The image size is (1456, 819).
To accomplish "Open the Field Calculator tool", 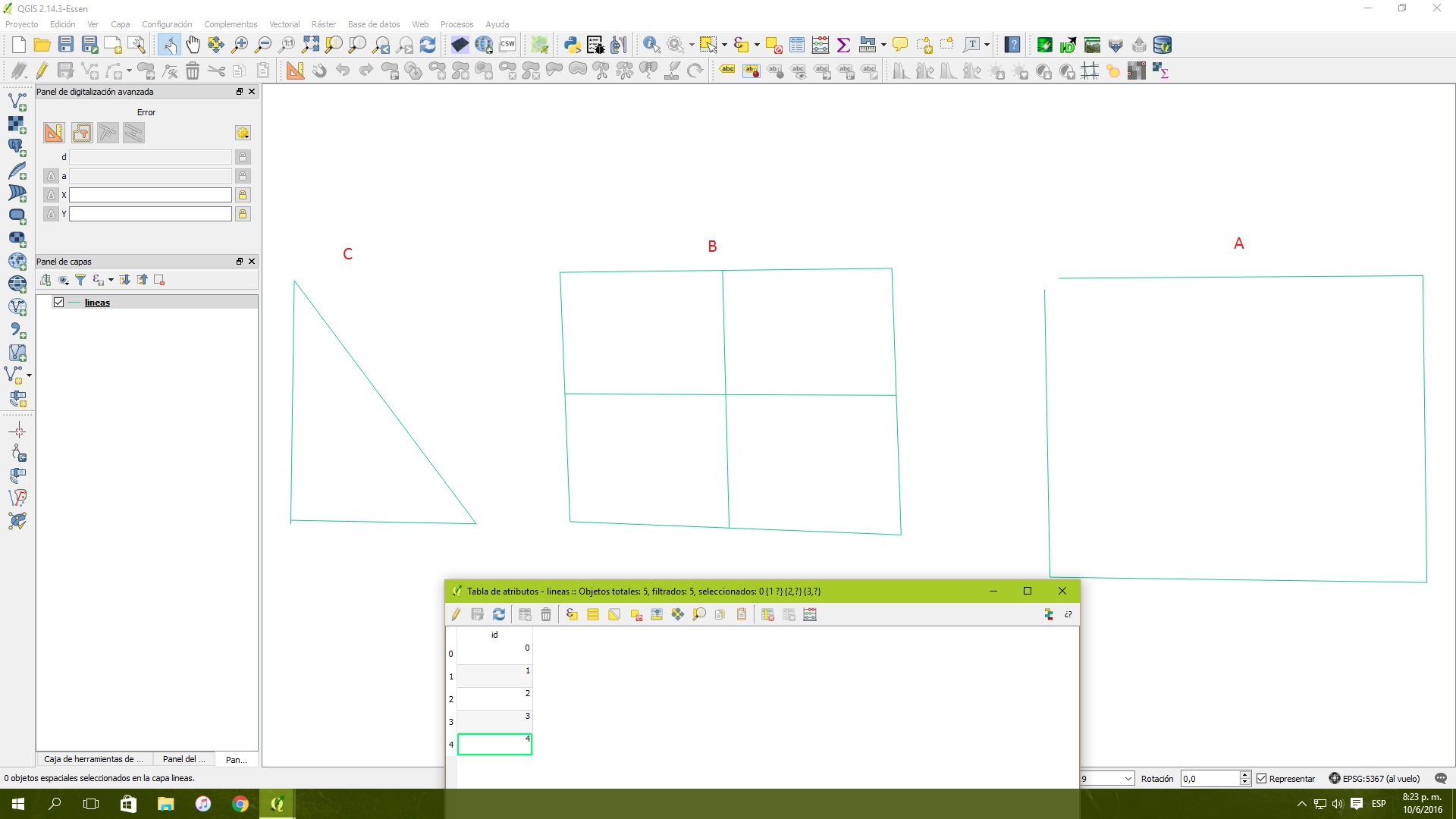I will (x=811, y=614).
